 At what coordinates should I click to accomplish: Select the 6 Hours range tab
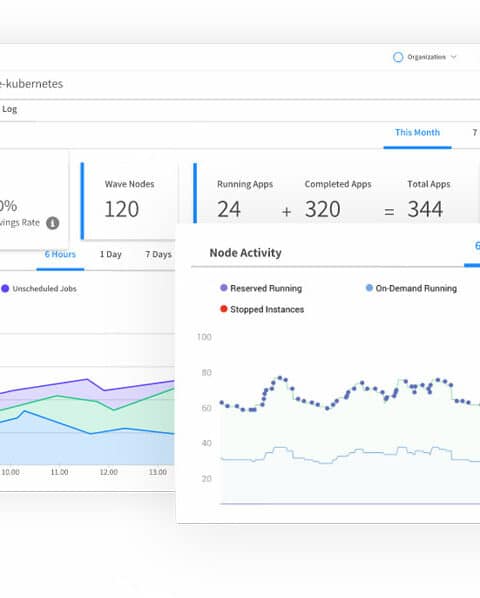(60, 254)
